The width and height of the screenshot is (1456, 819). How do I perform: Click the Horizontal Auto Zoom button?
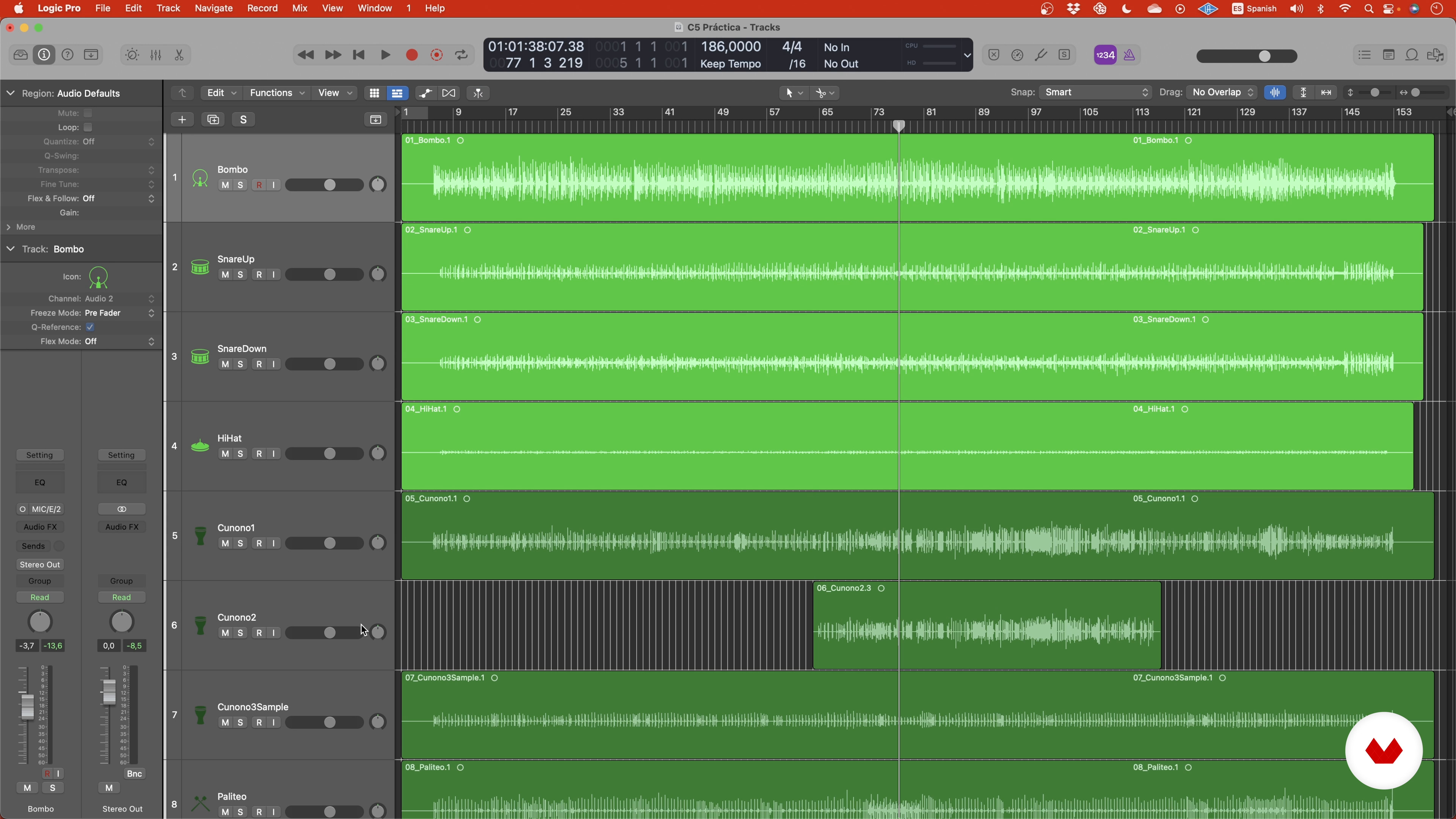click(1326, 93)
